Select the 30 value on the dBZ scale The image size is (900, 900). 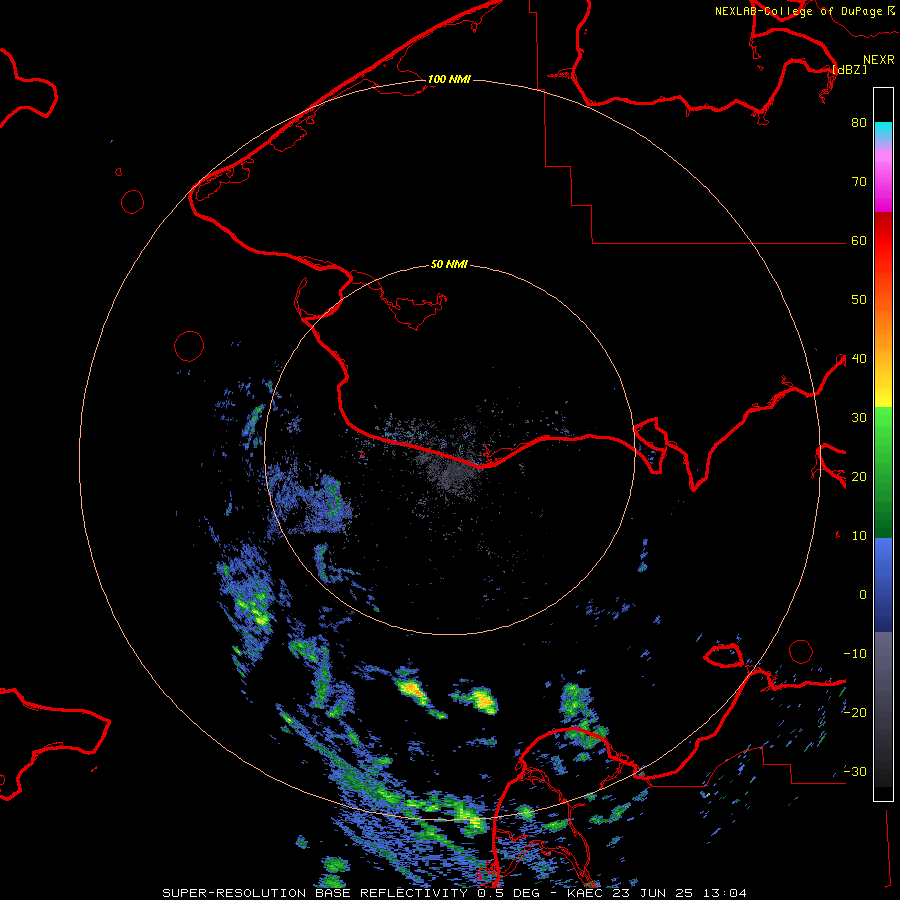coord(859,418)
